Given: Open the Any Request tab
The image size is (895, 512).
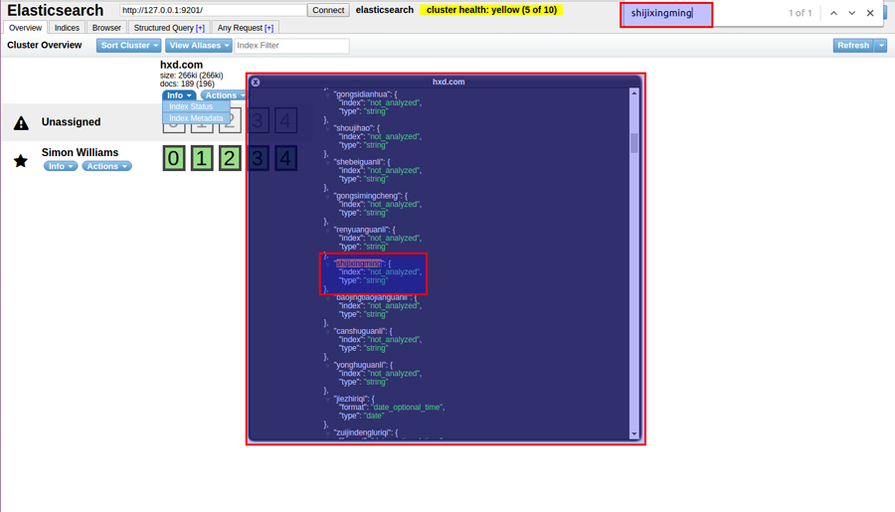Looking at the screenshot, I should 245,28.
